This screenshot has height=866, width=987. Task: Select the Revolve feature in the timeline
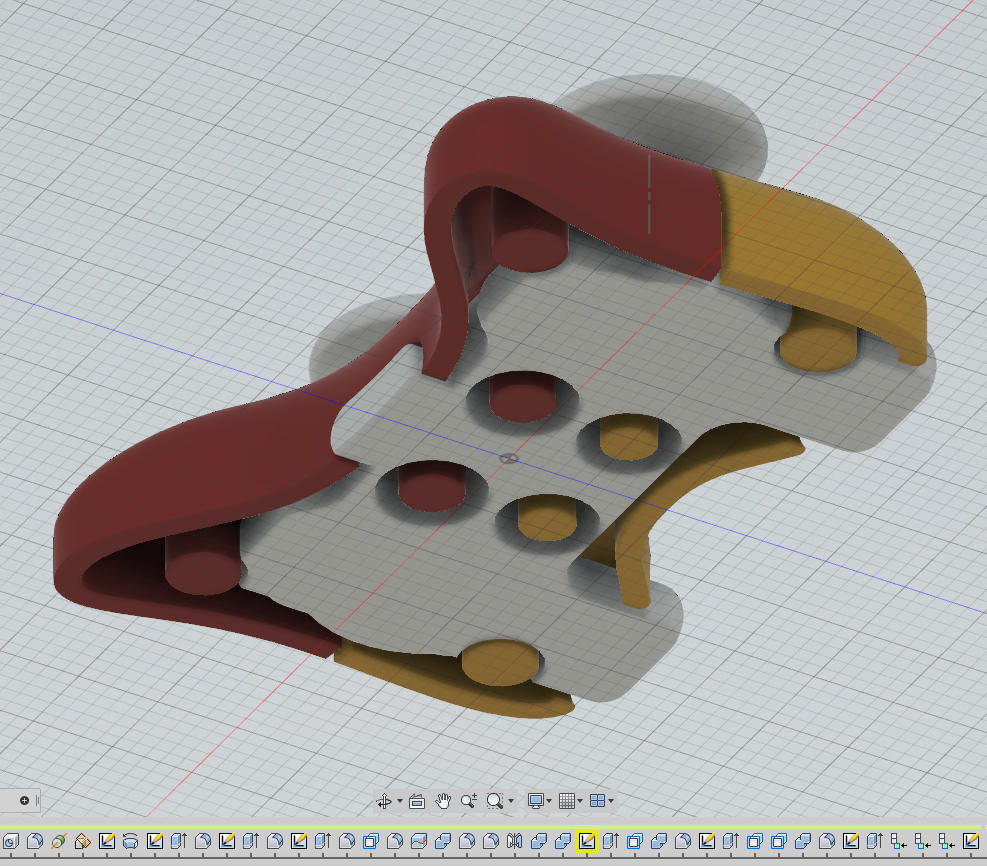point(130,841)
